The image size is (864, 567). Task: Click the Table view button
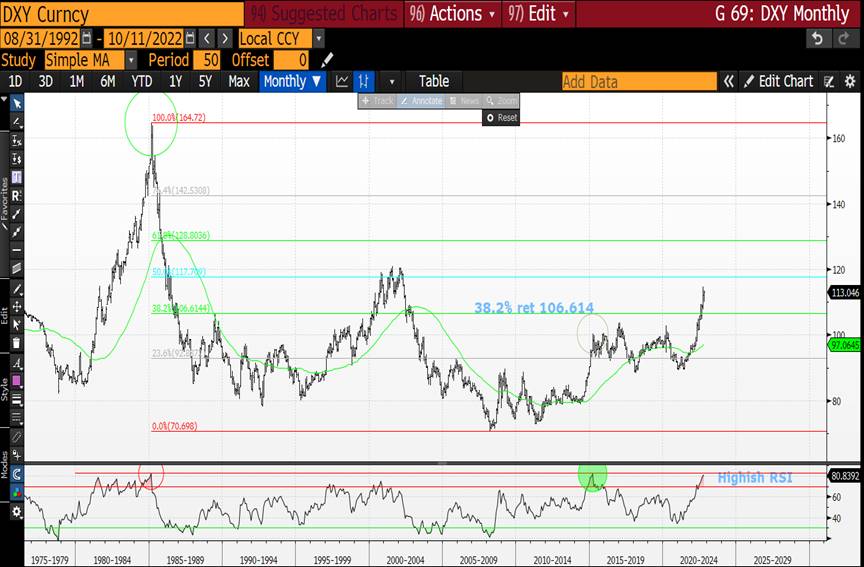[x=434, y=82]
